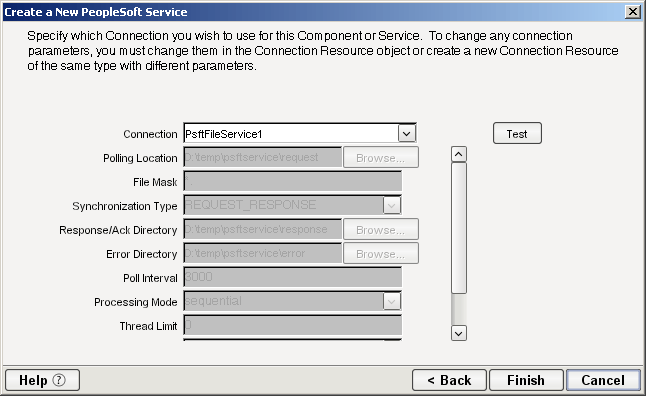646x396 pixels.
Task: Open the Connection dropdown arrow
Action: [407, 134]
